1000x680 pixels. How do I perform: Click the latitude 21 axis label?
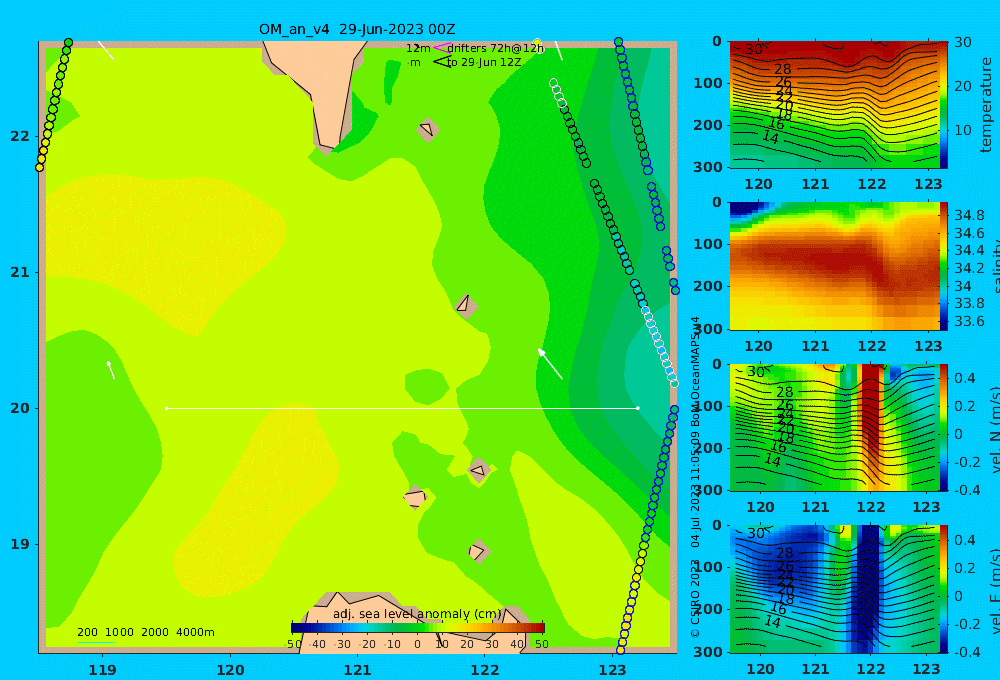click(x=20, y=272)
